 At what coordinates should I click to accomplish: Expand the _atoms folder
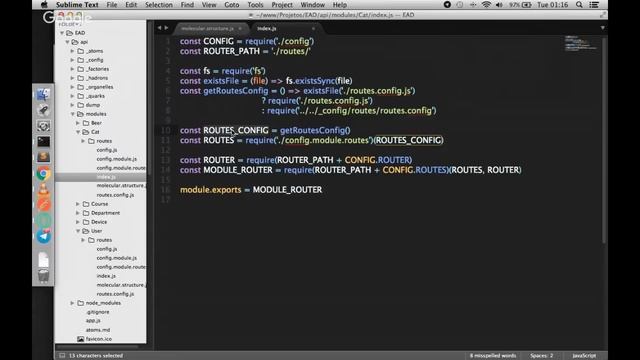tap(73, 51)
